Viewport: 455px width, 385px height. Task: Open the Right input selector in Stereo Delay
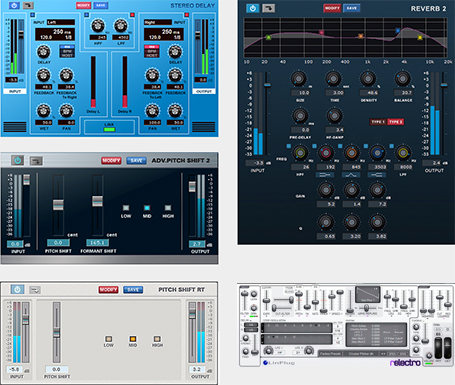158,22
